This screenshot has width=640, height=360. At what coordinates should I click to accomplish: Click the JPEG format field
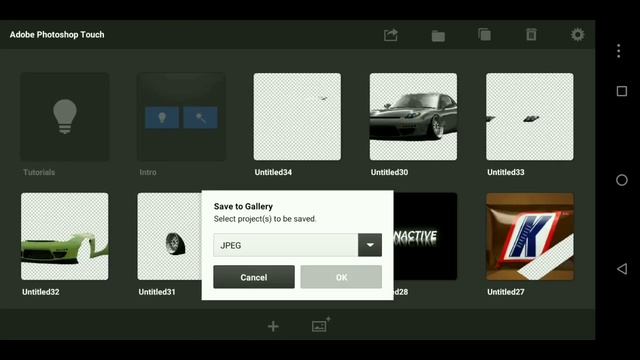coord(285,245)
